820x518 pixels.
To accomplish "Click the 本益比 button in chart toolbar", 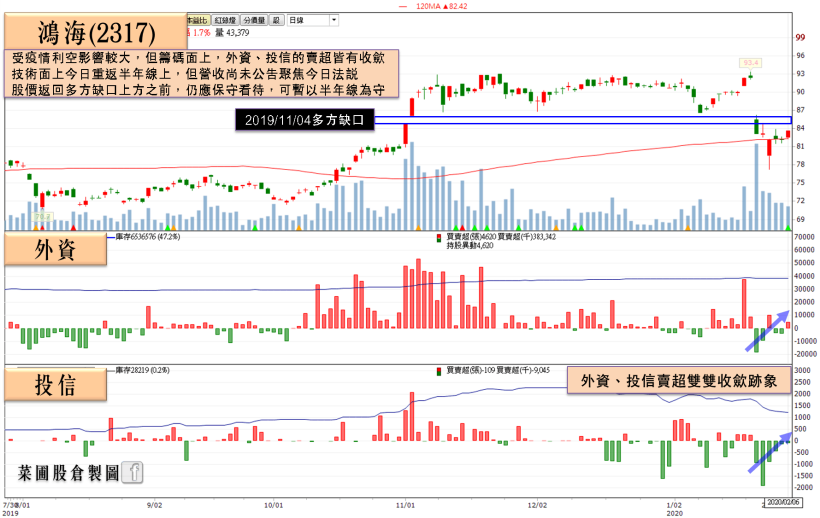I will click(x=199, y=20).
